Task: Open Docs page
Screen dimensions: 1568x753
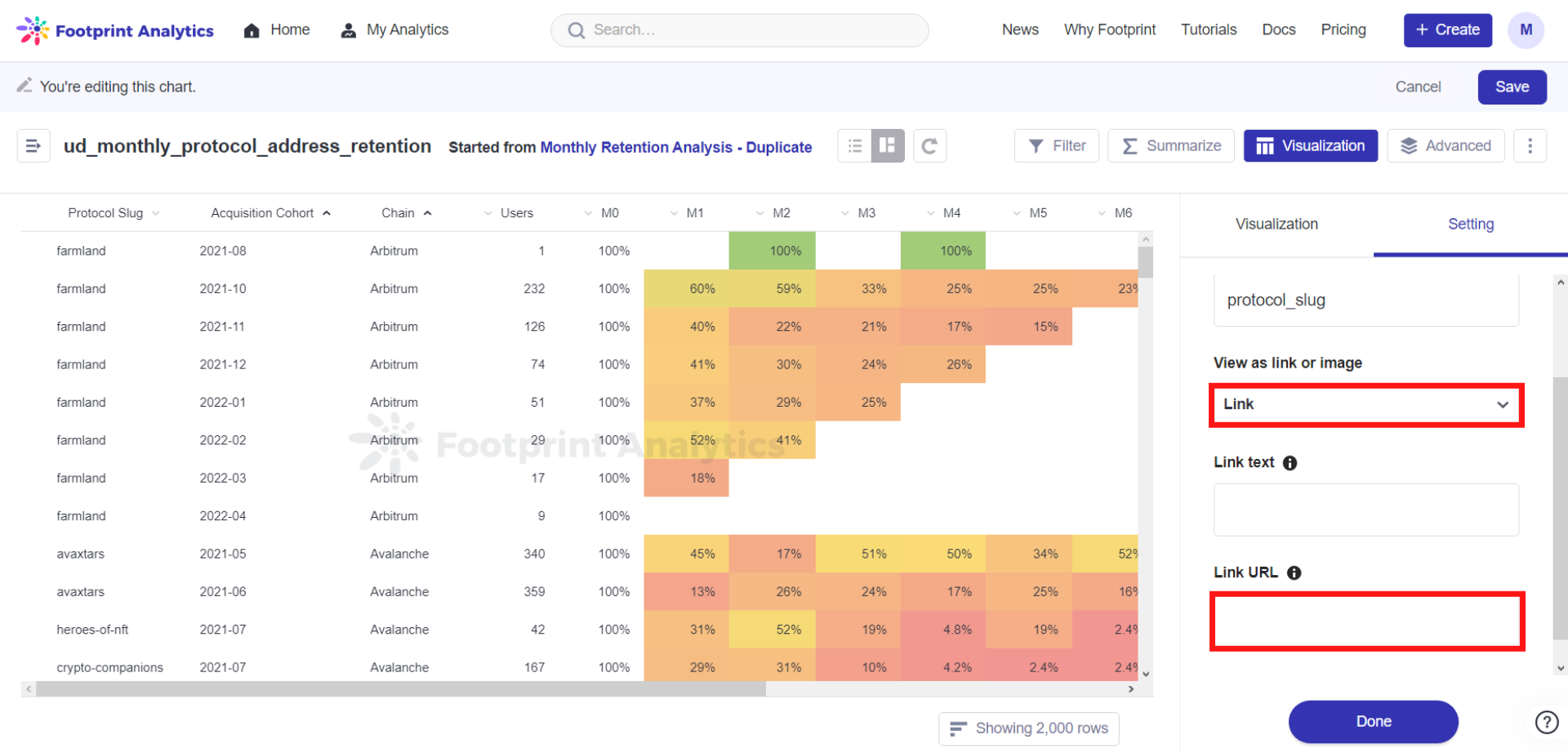Action: [1279, 30]
